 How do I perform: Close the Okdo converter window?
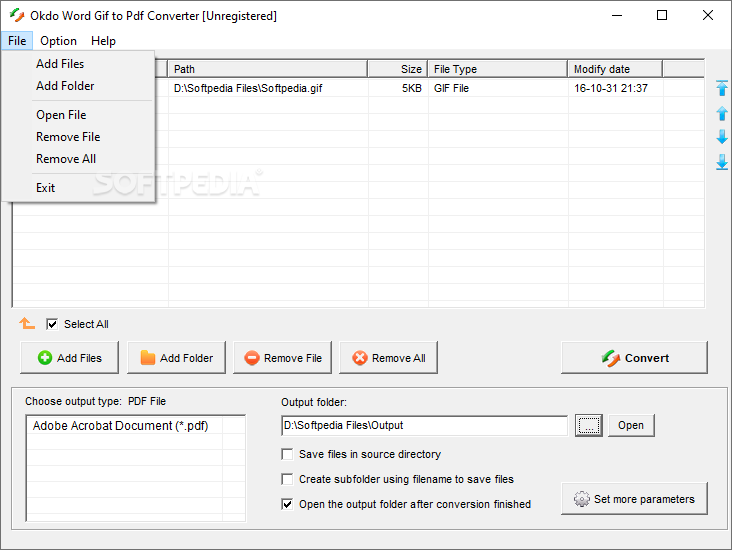708,15
